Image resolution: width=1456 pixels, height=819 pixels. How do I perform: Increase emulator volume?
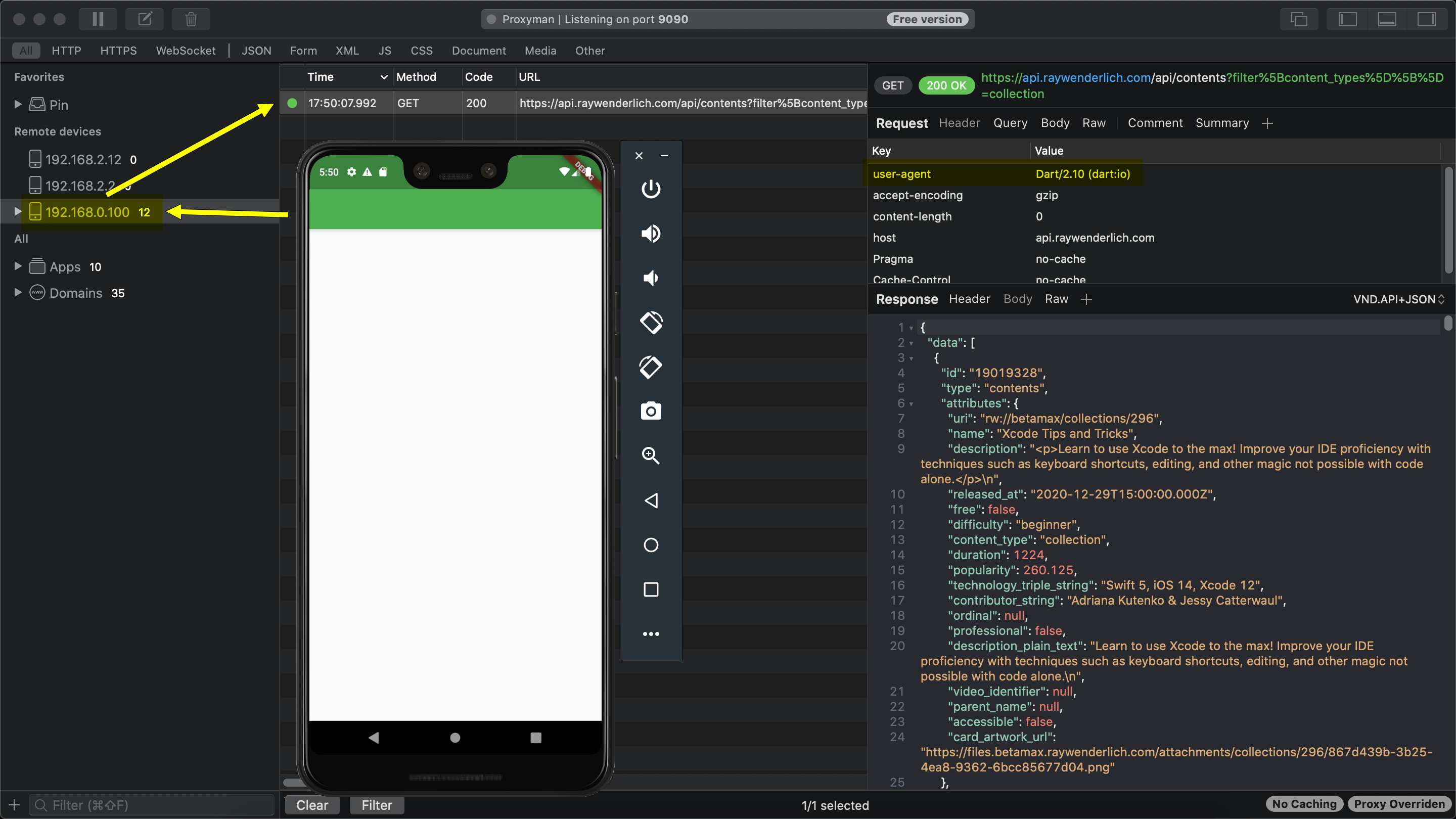pos(651,233)
